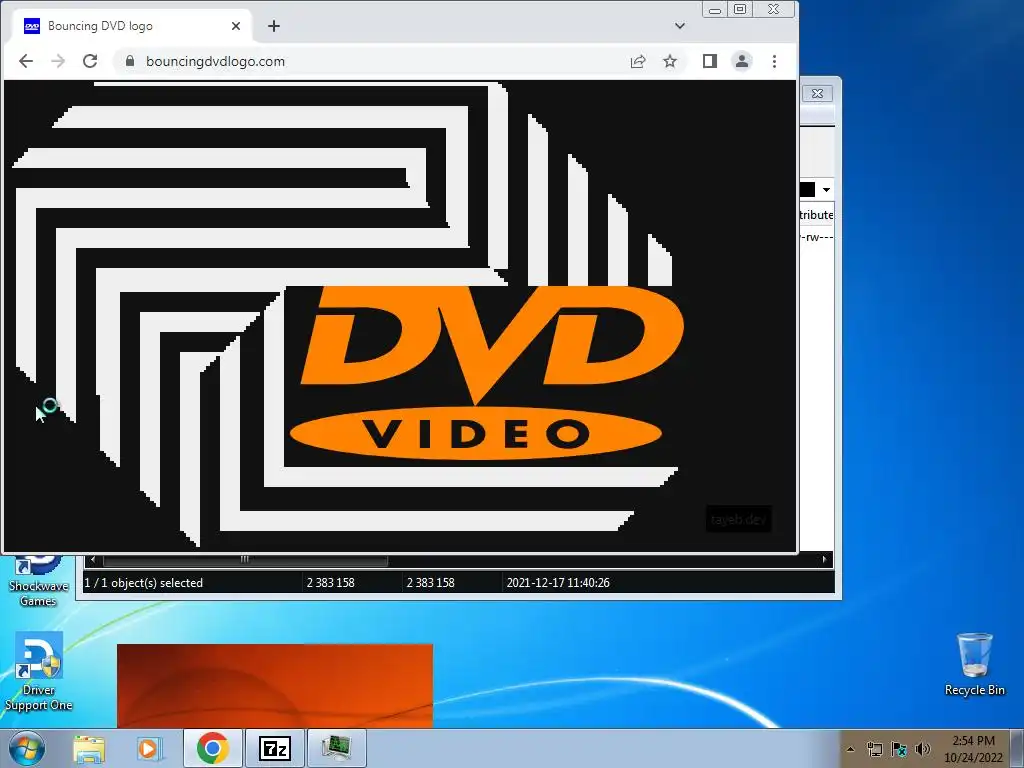Open Chrome side panel
Screen dimensions: 1024x768
tap(710, 61)
